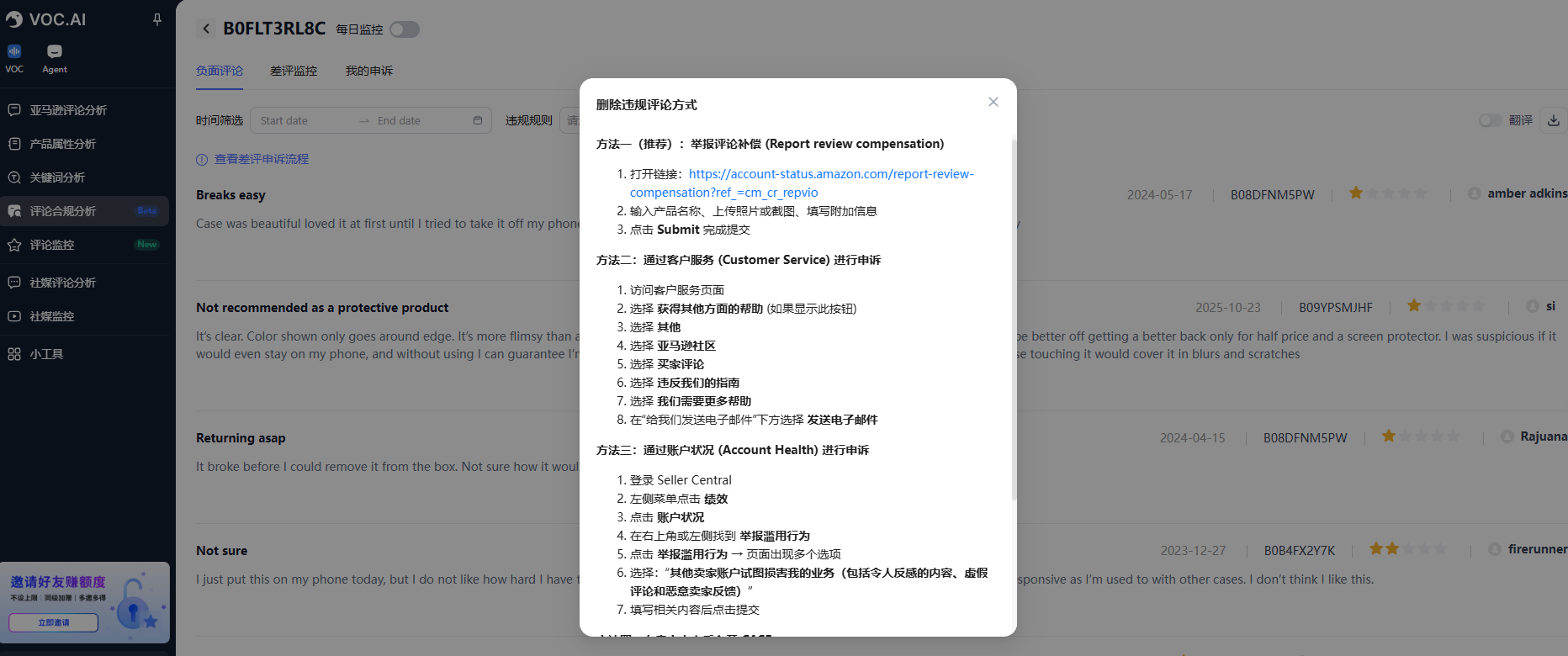Toggle the 每日监控 daily monitoring switch
Screen dimensions: 1568x656
pyautogui.click(x=405, y=29)
